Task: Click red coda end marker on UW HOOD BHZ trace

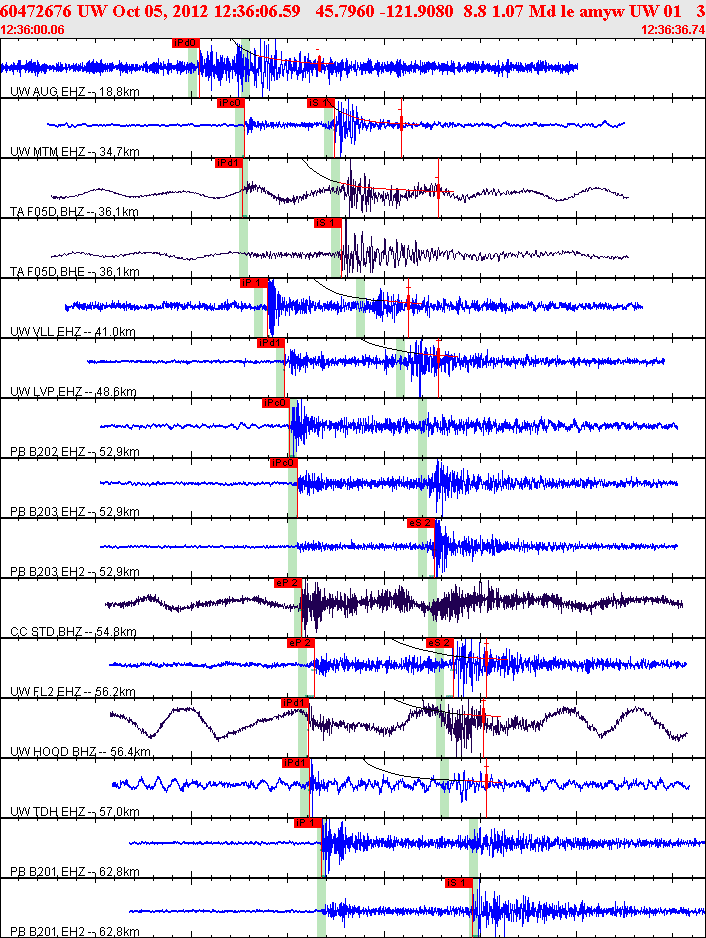Action: (x=483, y=715)
